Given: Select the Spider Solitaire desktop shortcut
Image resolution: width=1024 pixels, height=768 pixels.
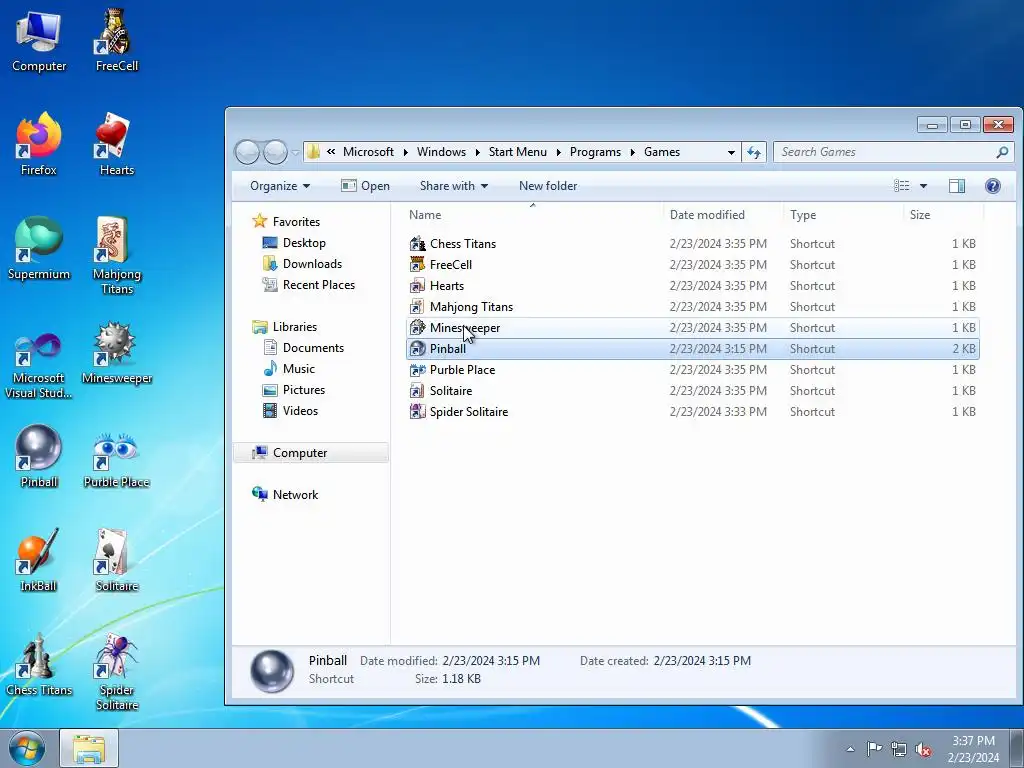Looking at the screenshot, I should click(x=116, y=671).
